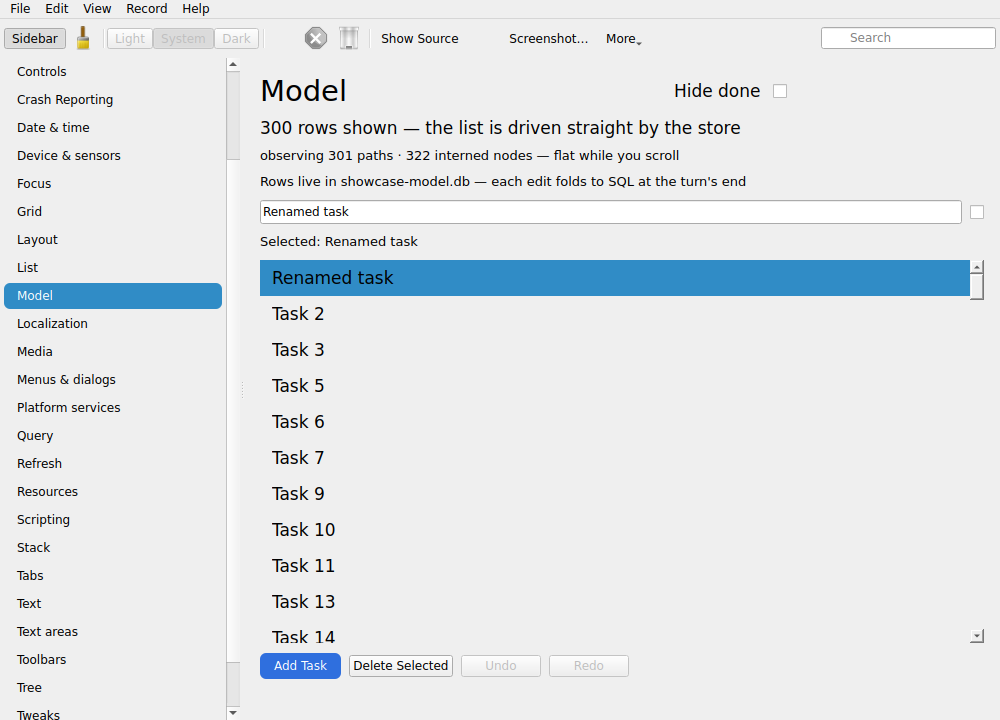The width and height of the screenshot is (1000, 720).
Task: Click the sidebar scrollbar down arrow
Action: (x=233, y=713)
